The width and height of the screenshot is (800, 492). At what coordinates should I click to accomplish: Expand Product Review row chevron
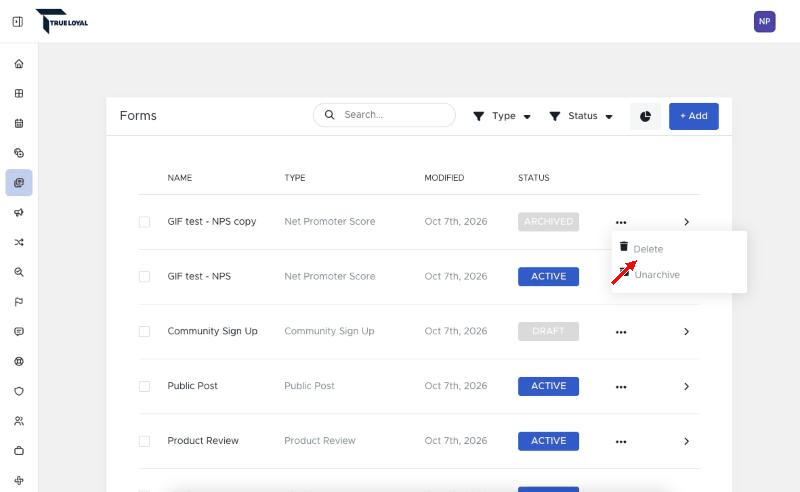(x=686, y=441)
